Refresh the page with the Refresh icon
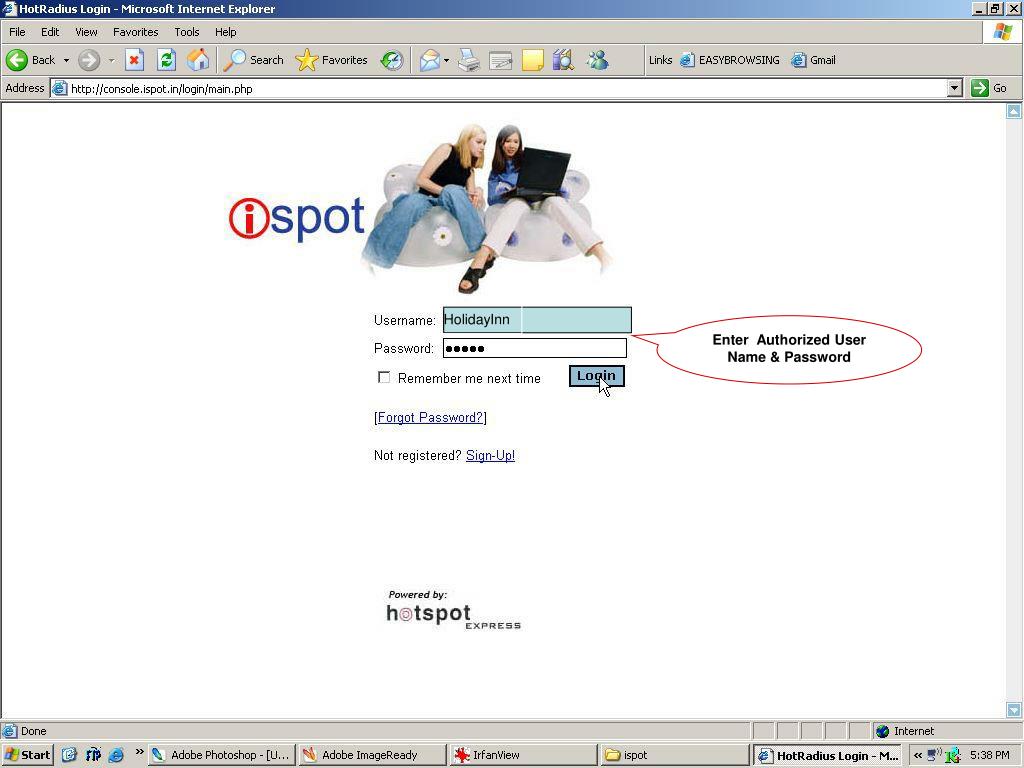The width and height of the screenshot is (1024, 768). 166,60
